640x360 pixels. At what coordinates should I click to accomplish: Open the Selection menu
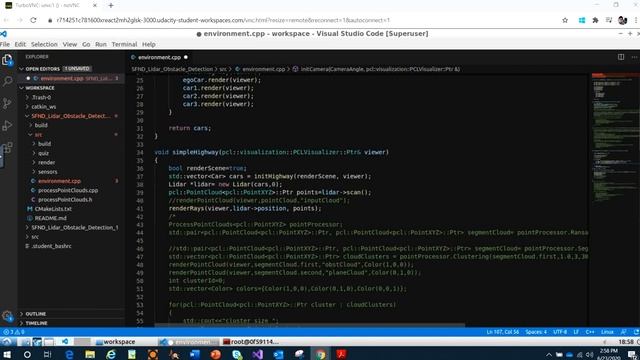[44, 44]
